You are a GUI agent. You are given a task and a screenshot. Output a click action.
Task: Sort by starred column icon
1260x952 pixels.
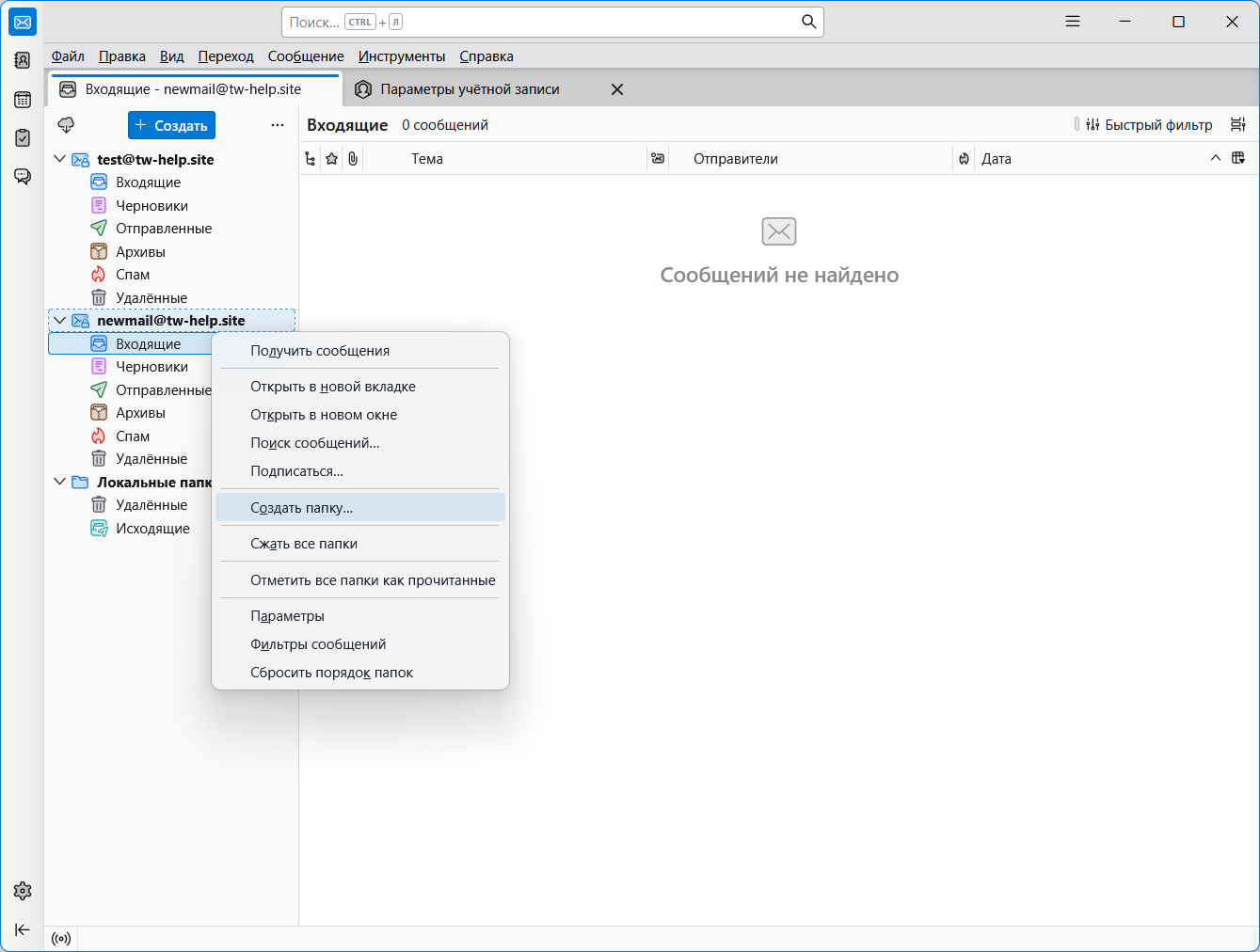coord(331,159)
